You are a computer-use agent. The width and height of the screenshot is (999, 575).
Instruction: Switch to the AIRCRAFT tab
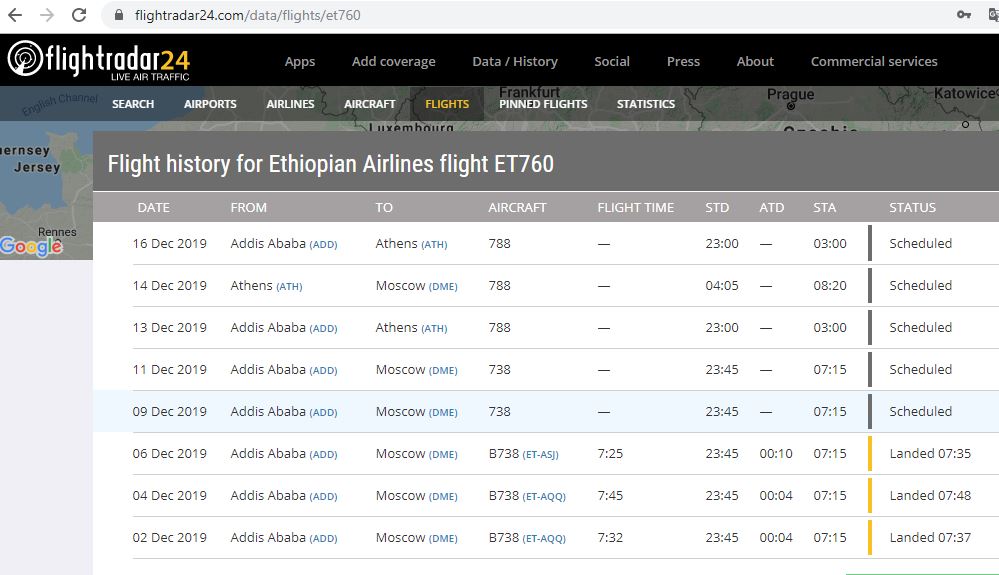coord(370,104)
